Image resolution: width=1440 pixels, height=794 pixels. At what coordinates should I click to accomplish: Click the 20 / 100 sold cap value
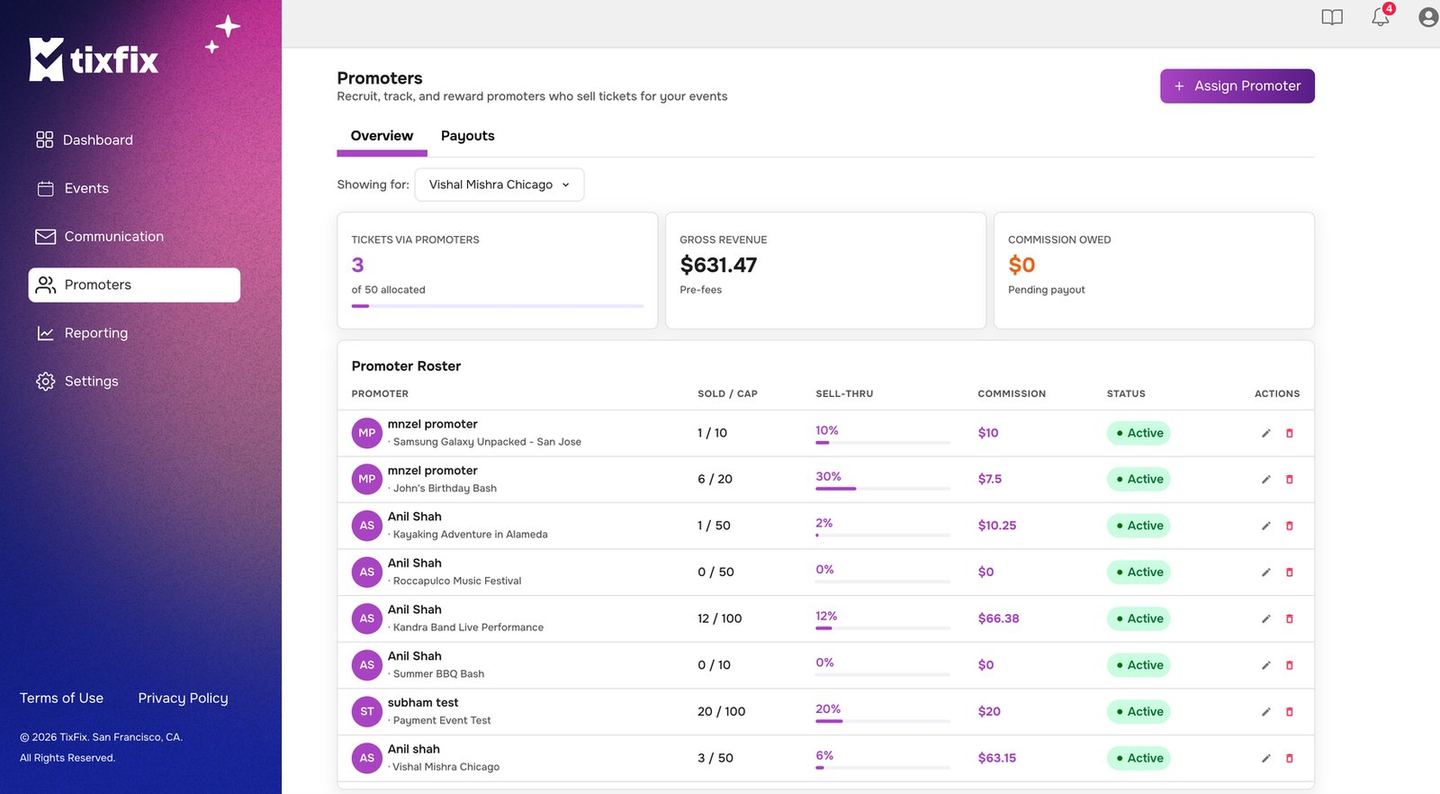coord(722,712)
